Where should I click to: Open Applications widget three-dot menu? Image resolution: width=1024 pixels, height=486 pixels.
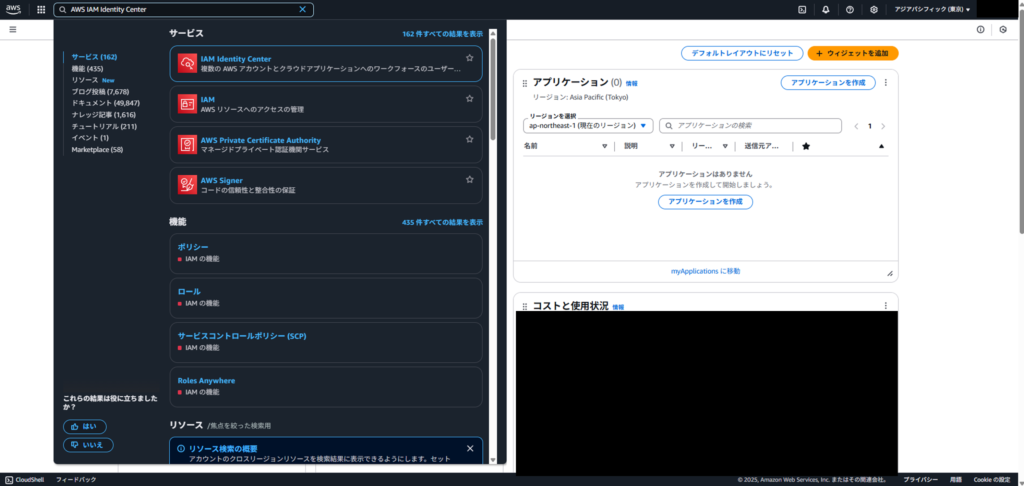click(886, 82)
